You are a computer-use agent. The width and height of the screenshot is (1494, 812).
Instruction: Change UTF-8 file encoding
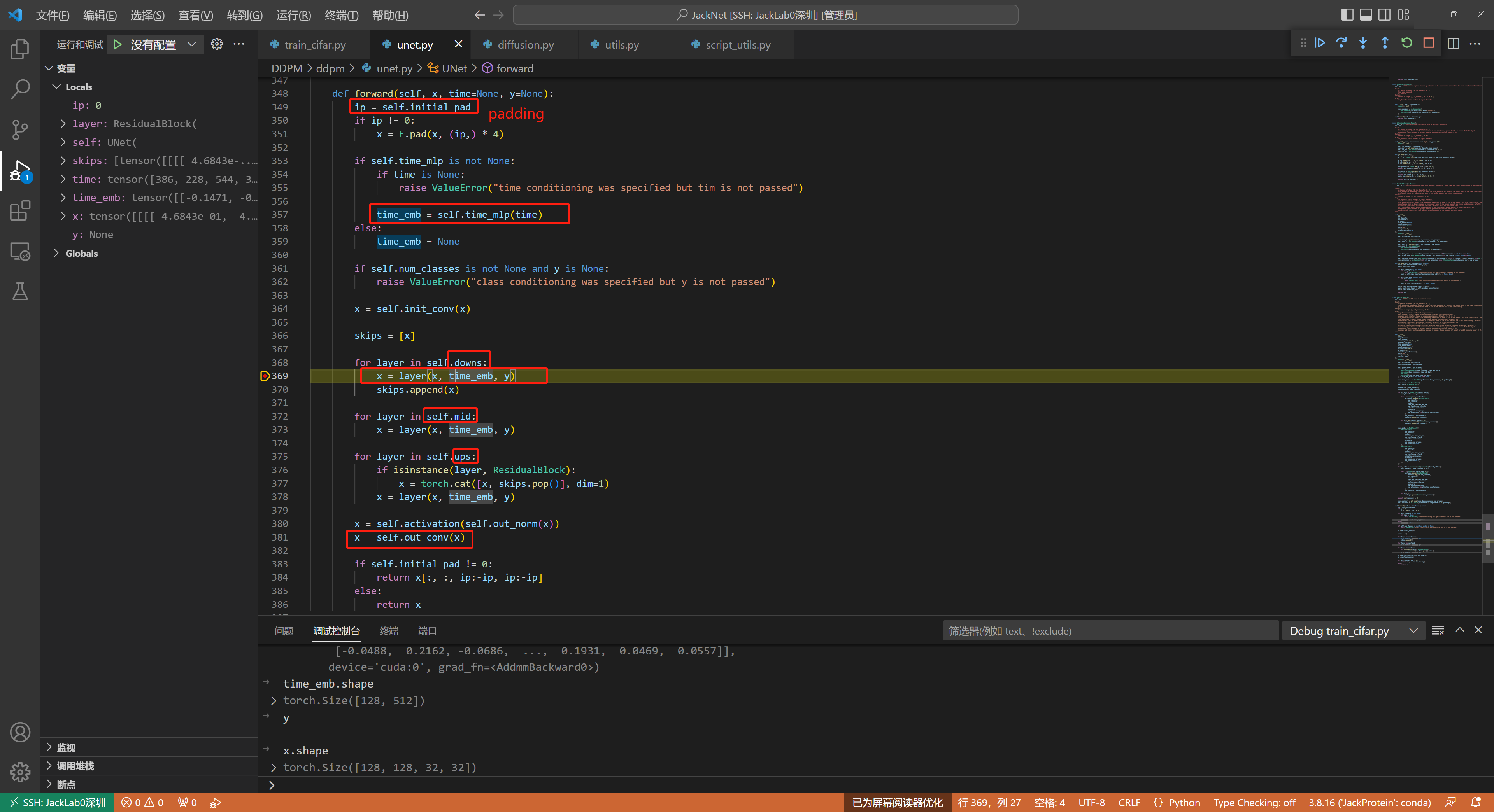tap(1091, 803)
